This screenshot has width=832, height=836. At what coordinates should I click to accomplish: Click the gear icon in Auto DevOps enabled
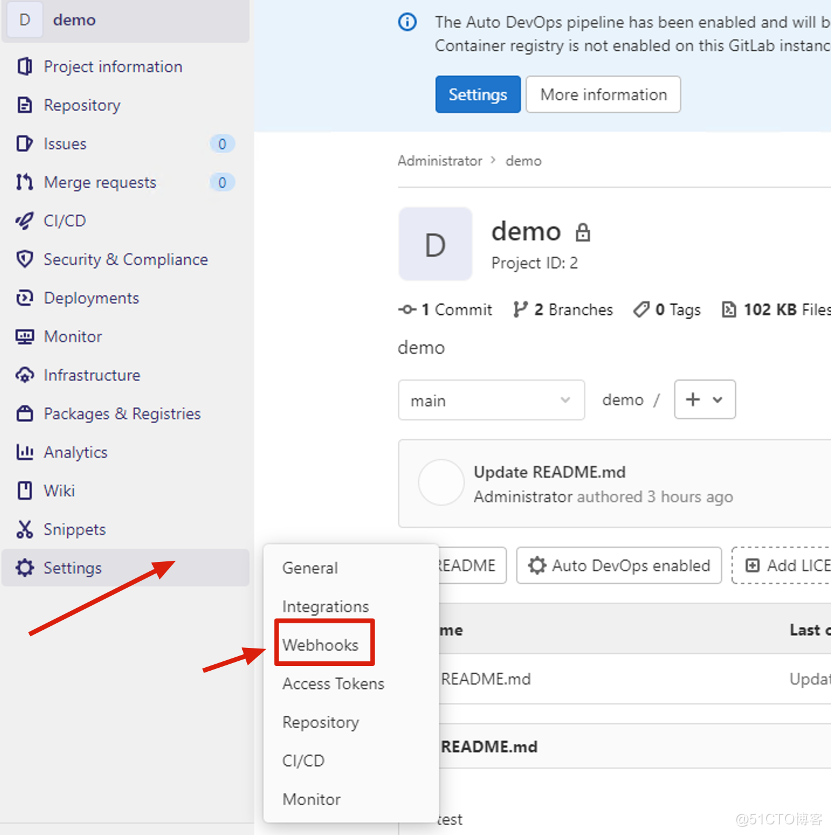click(x=537, y=565)
